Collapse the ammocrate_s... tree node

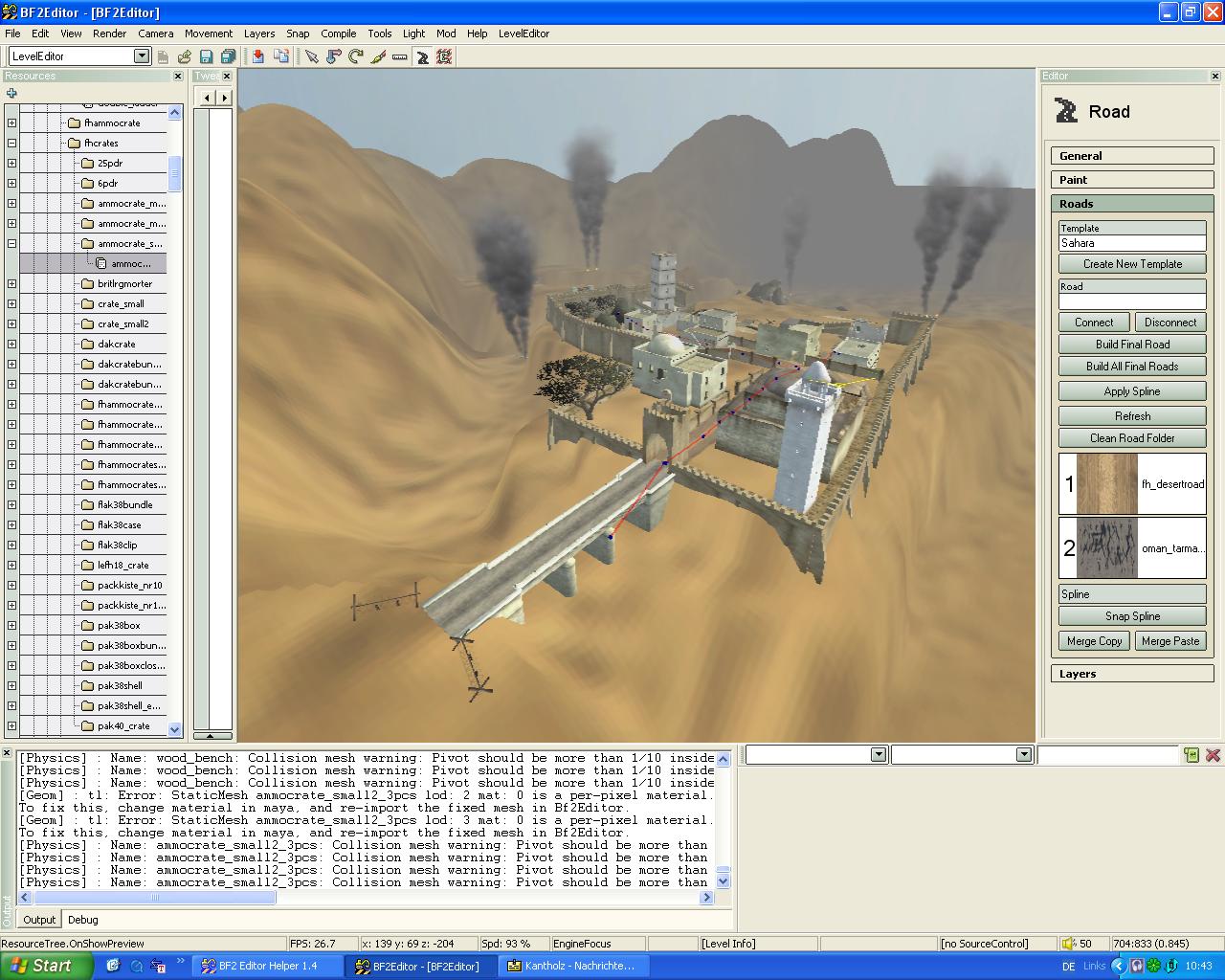click(x=11, y=243)
